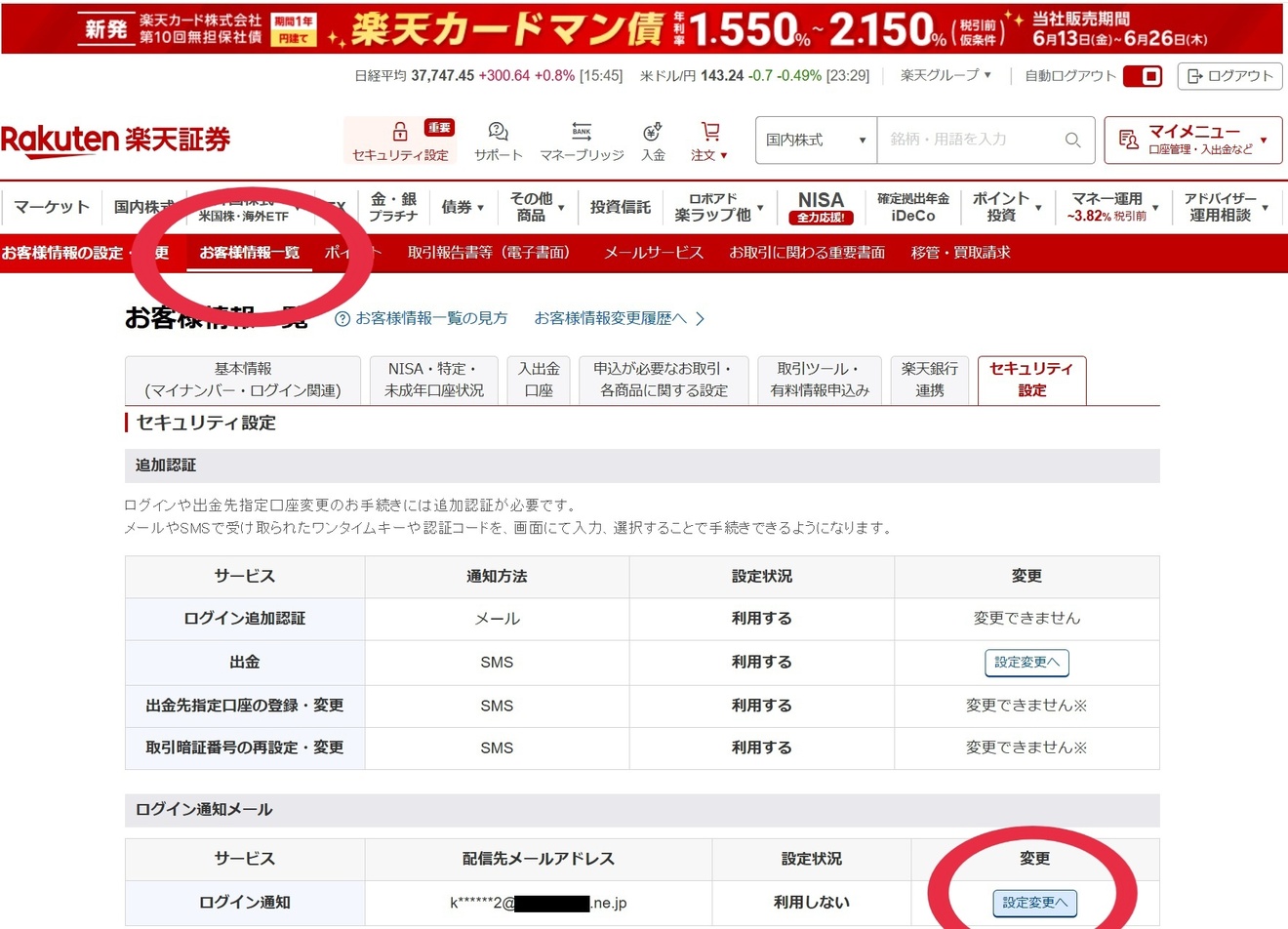Image resolution: width=1288 pixels, height=929 pixels.
Task: Click the masked email address cell
Action: (539, 903)
